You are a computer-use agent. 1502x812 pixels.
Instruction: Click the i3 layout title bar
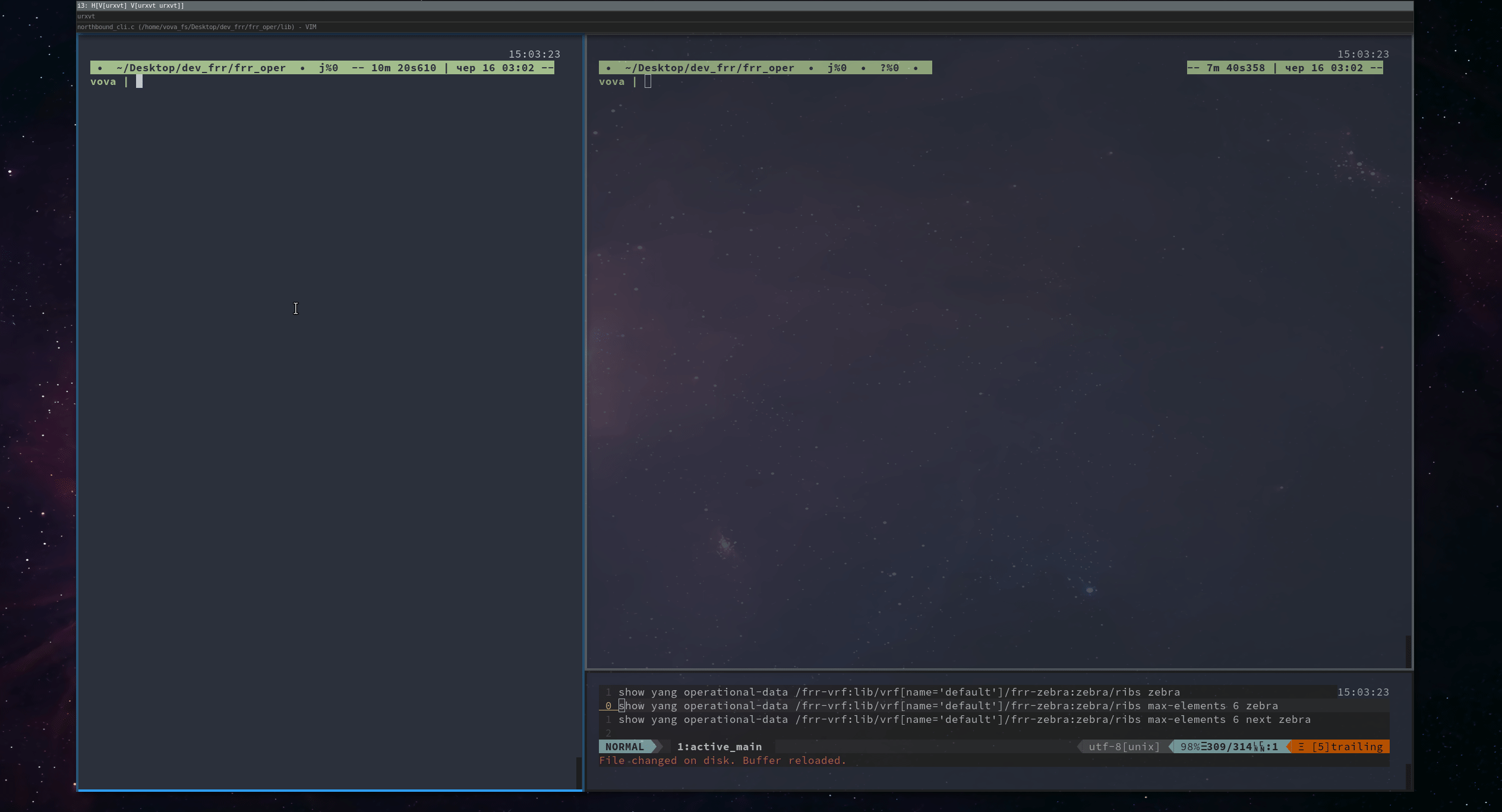click(131, 5)
